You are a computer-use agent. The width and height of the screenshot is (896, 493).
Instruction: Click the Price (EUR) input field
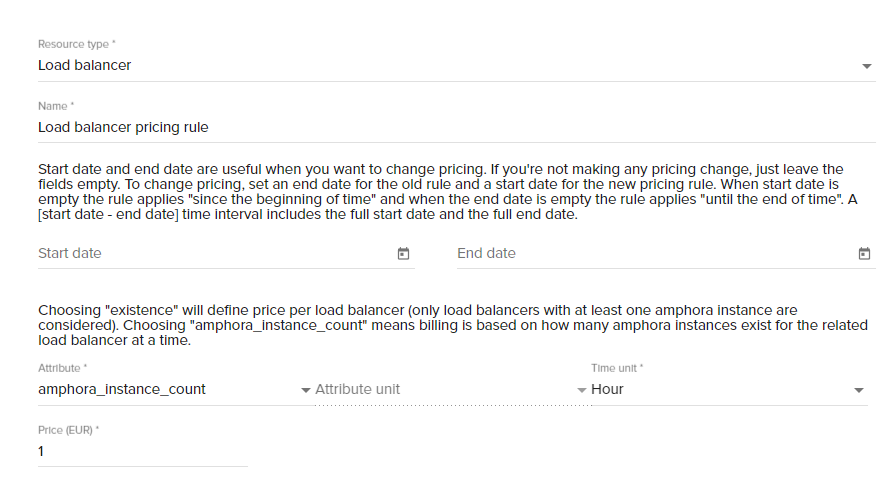pyautogui.click(x=143, y=451)
